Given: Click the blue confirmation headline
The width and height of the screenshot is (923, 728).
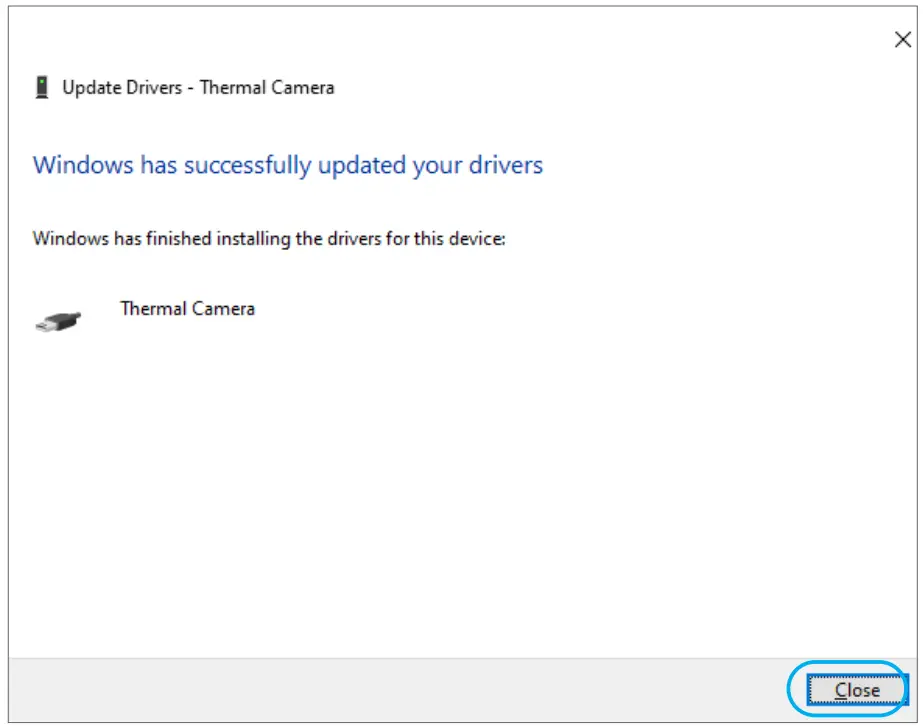Looking at the screenshot, I should click(287, 165).
